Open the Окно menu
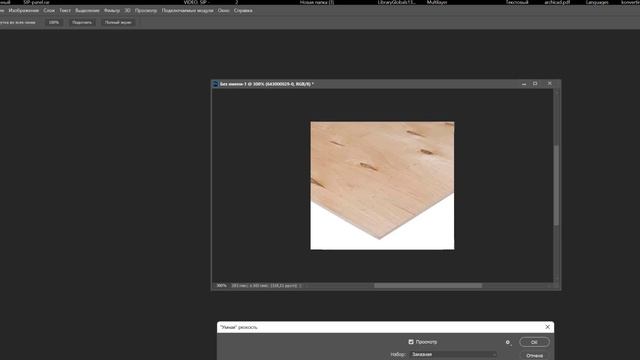The height and width of the screenshot is (360, 640). click(x=223, y=11)
